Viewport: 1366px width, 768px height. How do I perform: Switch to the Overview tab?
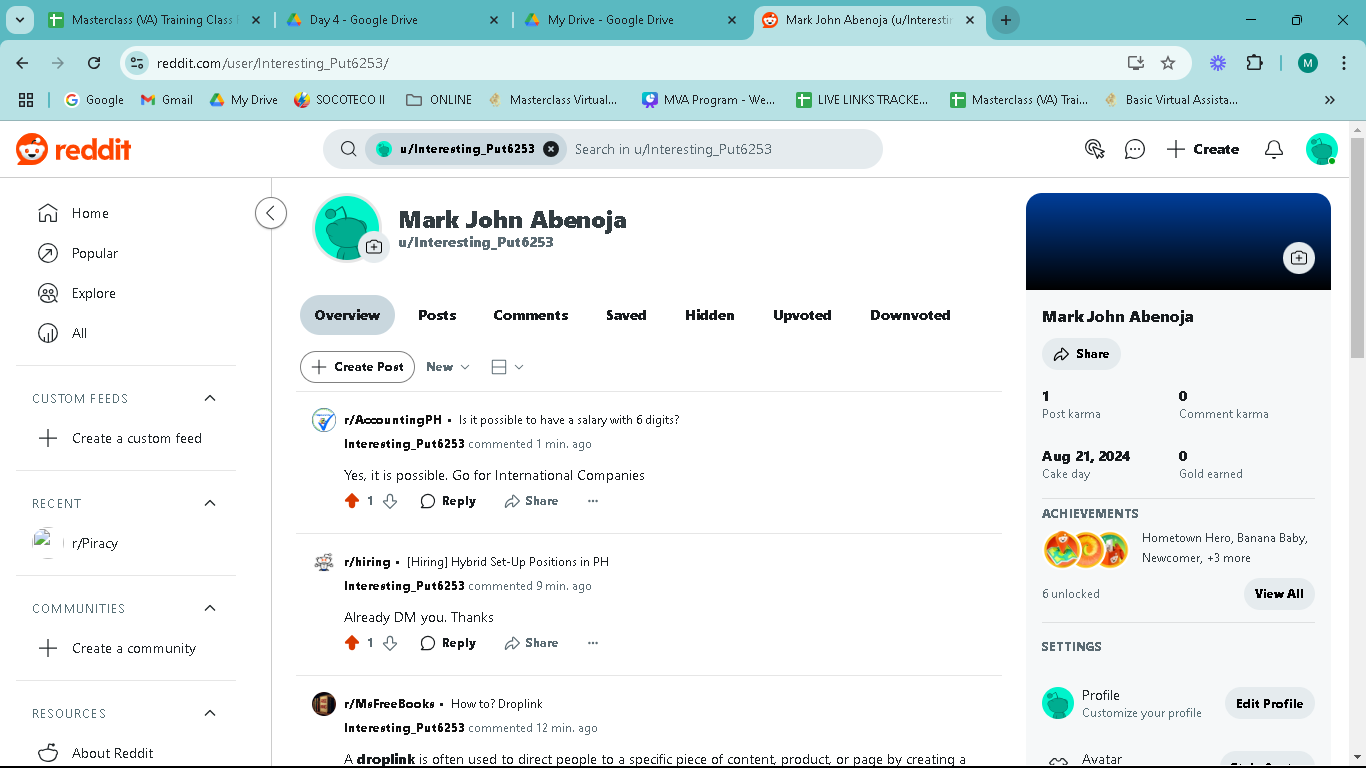tap(347, 315)
